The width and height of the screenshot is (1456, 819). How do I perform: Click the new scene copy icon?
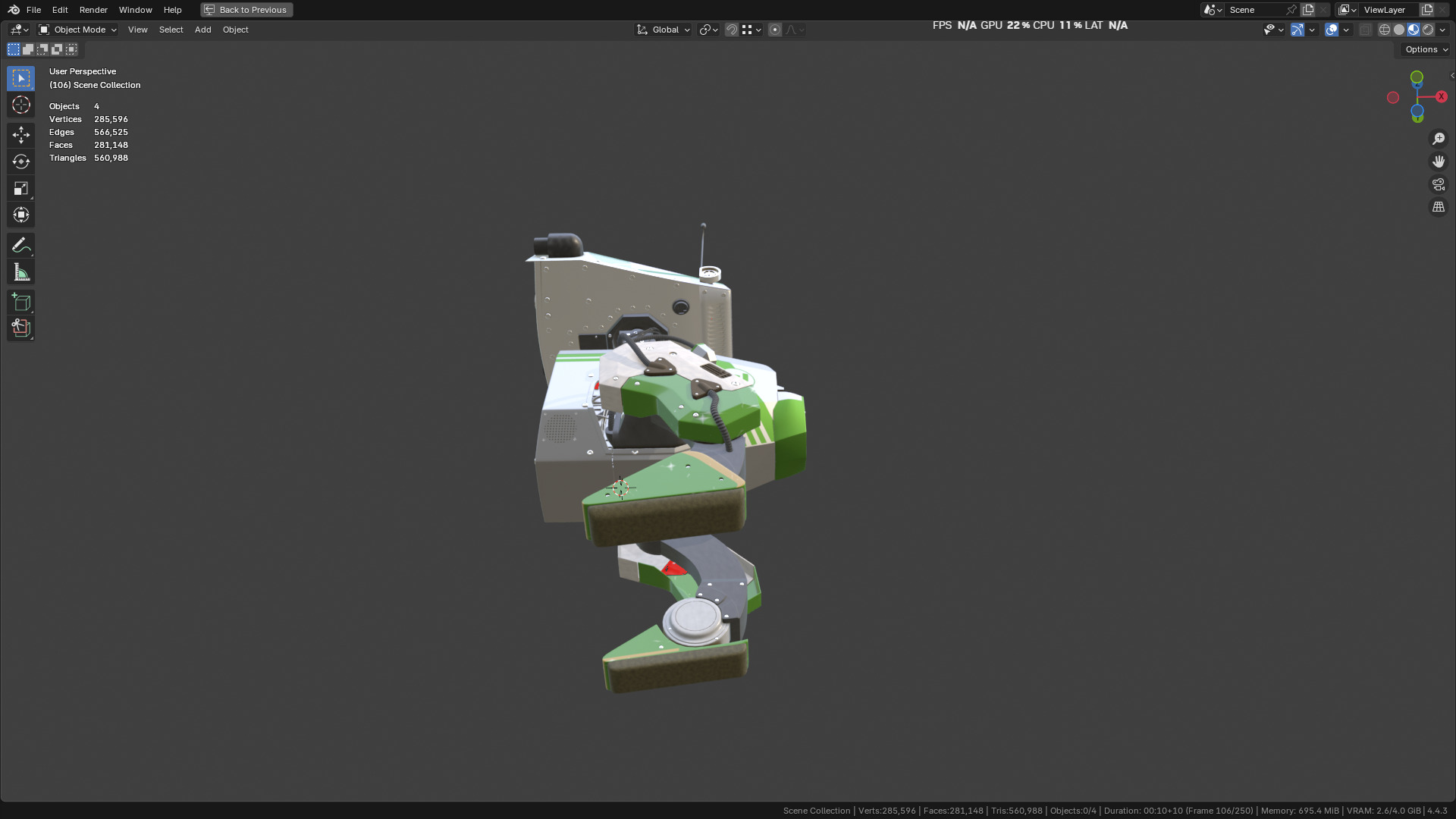coord(1308,10)
